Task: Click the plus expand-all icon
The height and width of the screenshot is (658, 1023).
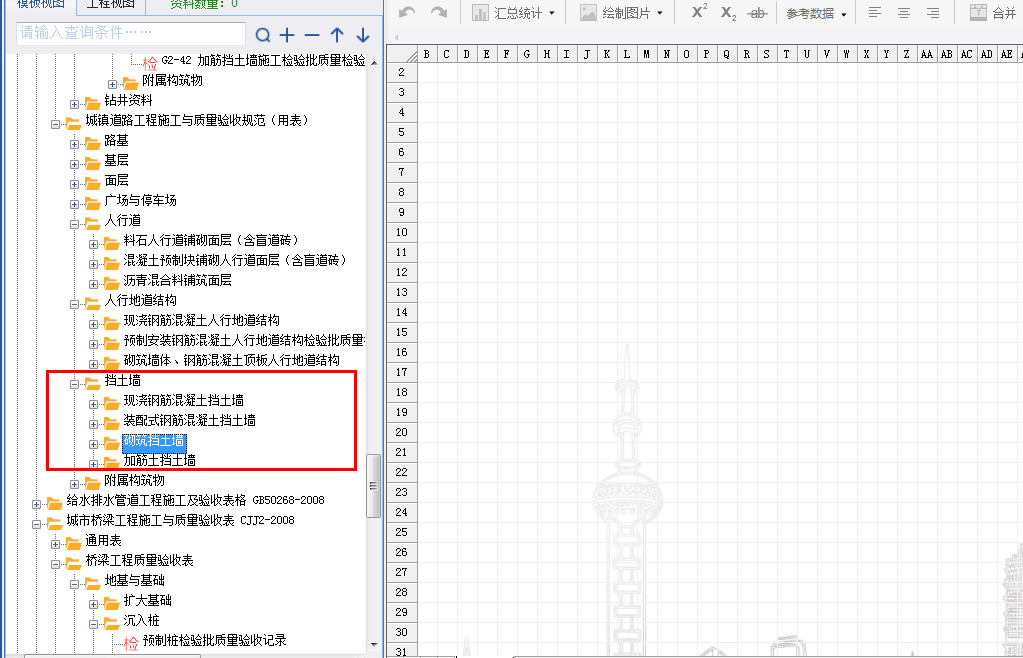Action: pyautogui.click(x=287, y=36)
